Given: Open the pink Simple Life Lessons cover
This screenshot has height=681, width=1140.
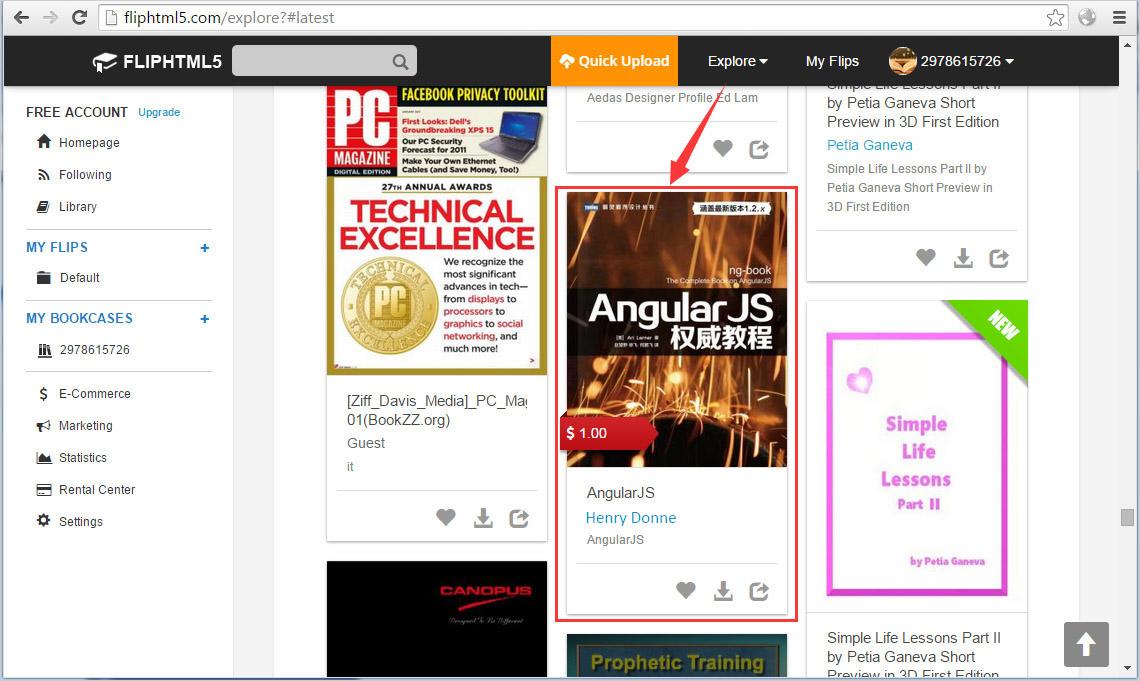Looking at the screenshot, I should [x=917, y=456].
